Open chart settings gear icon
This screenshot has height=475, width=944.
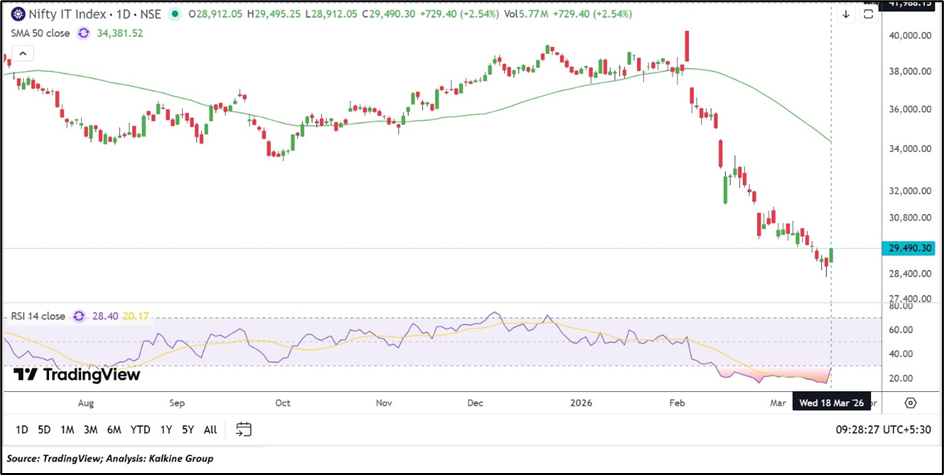[910, 402]
